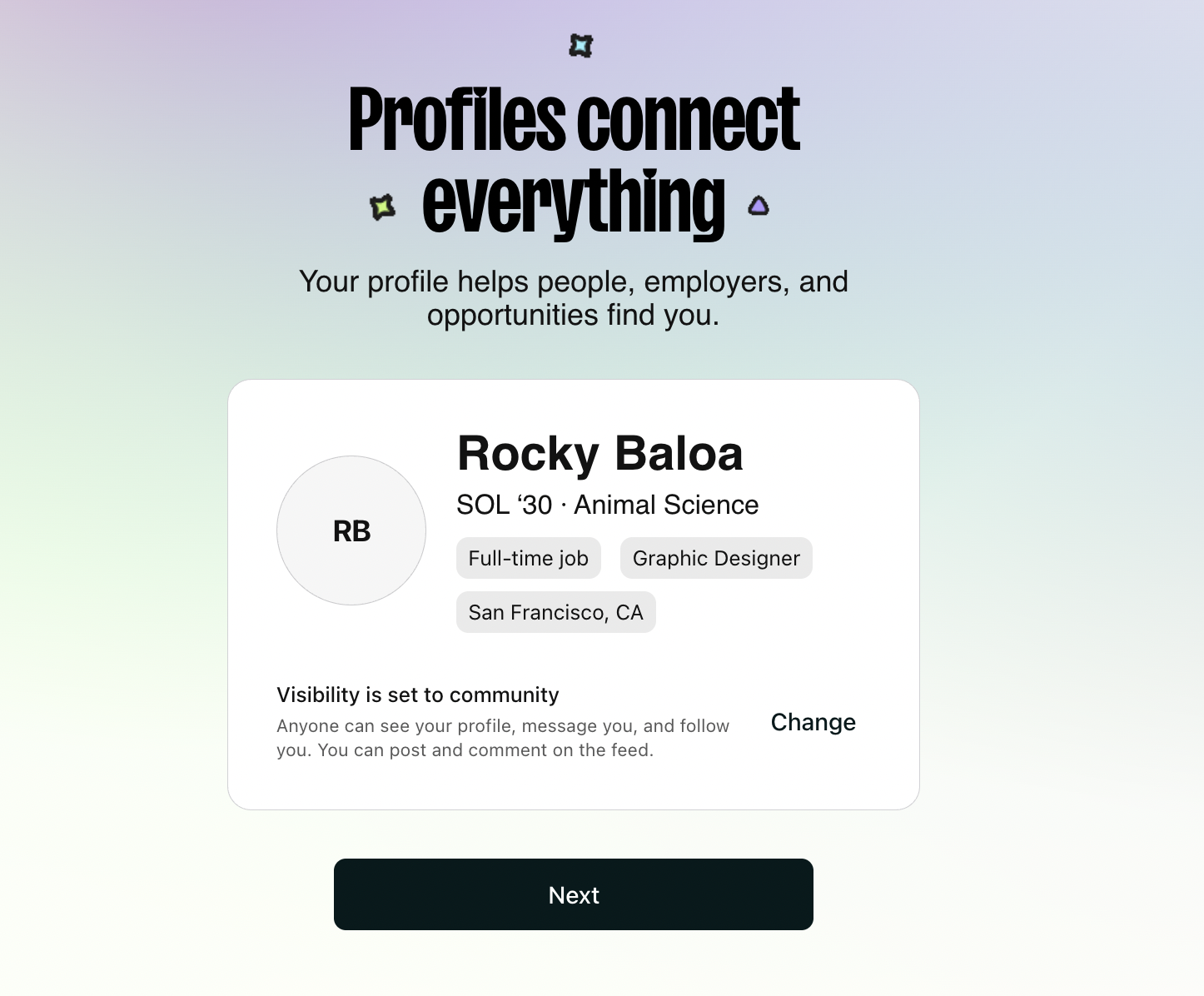This screenshot has height=996, width=1204.
Task: Select the avatar placeholder to upload a photo
Action: [x=351, y=530]
